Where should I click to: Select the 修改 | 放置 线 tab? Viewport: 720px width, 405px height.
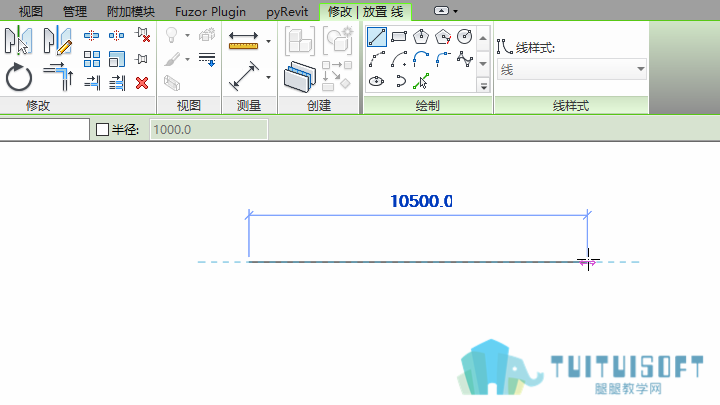point(366,11)
